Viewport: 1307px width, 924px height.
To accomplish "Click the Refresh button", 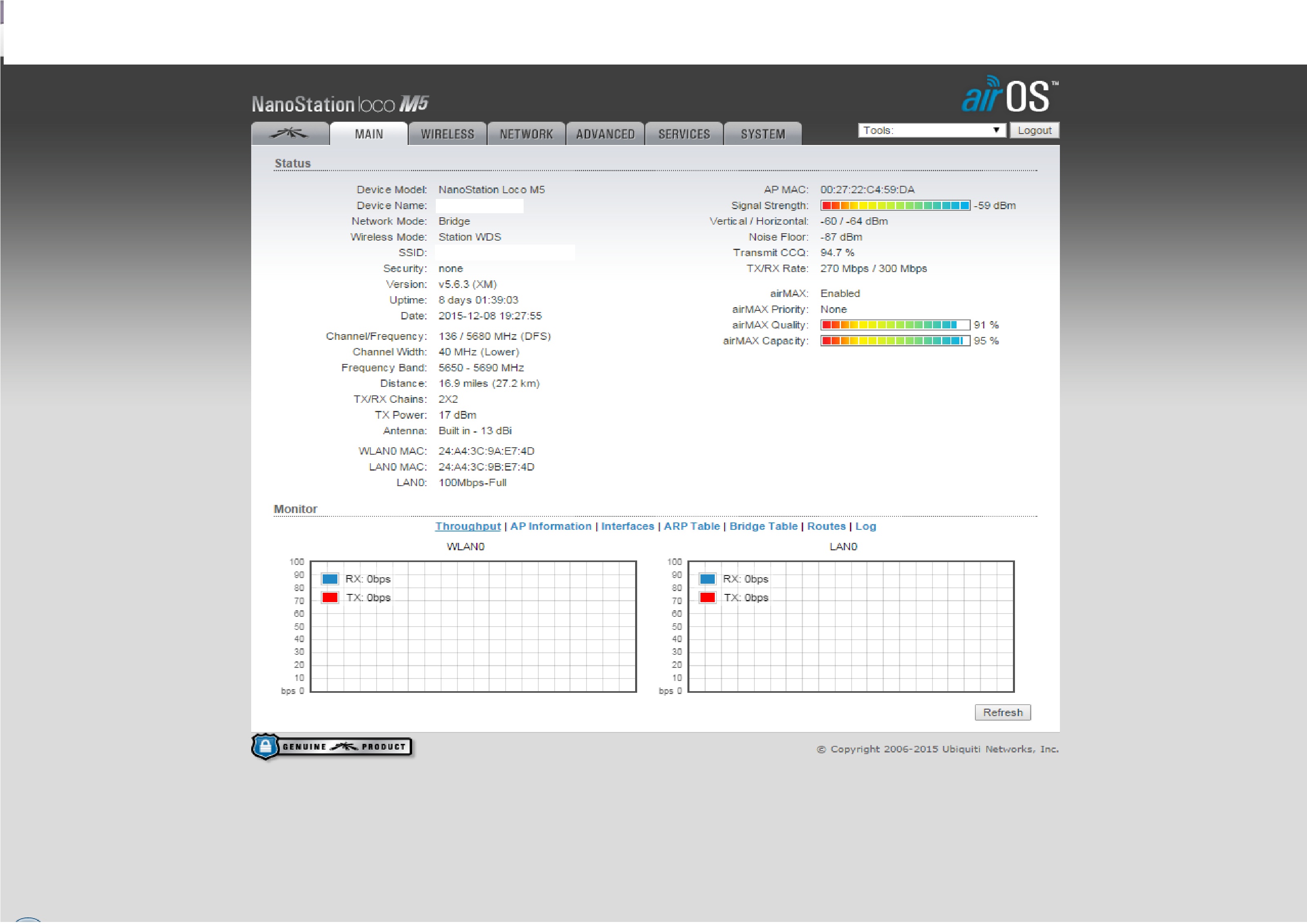I will coord(1002,713).
